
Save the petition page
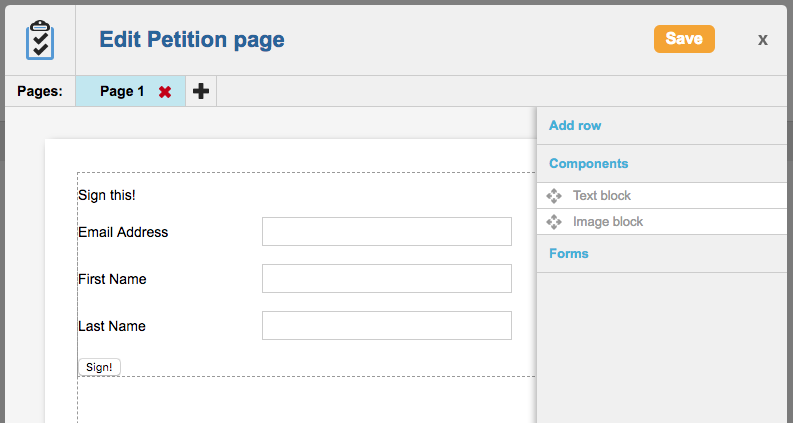pyautogui.click(x=684, y=39)
